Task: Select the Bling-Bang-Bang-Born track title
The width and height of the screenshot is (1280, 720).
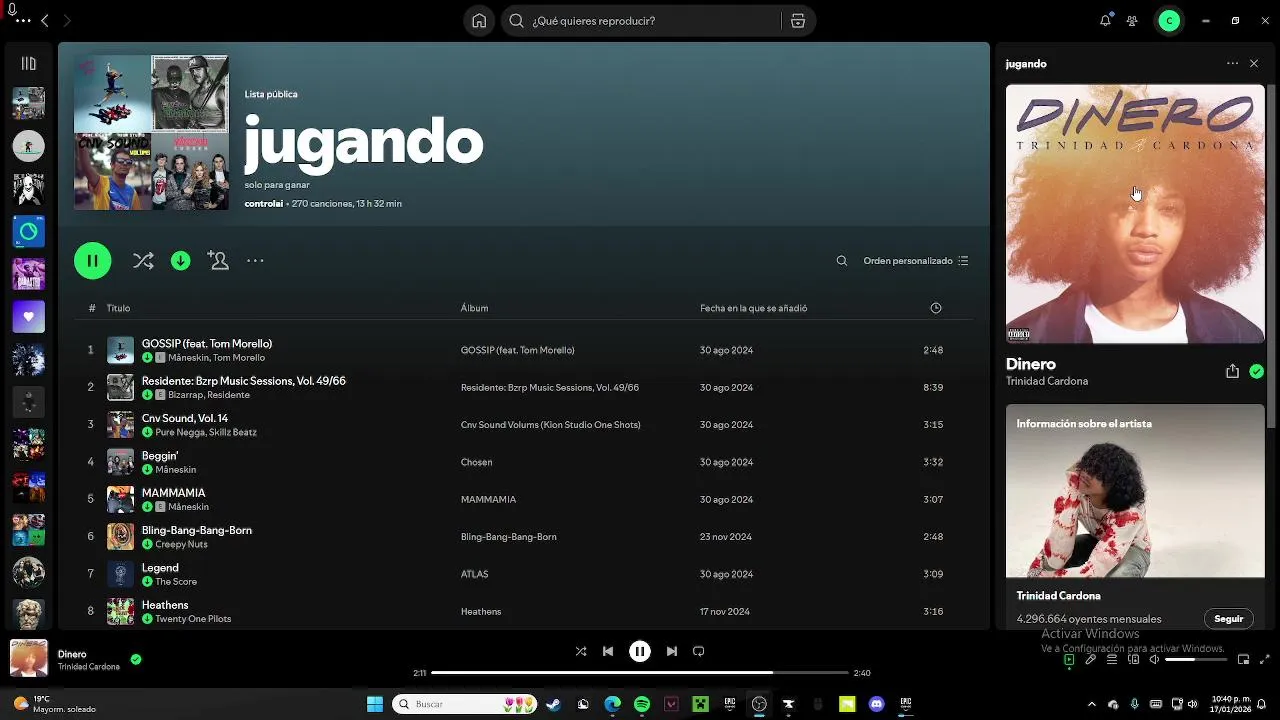Action: pyautogui.click(x=197, y=530)
